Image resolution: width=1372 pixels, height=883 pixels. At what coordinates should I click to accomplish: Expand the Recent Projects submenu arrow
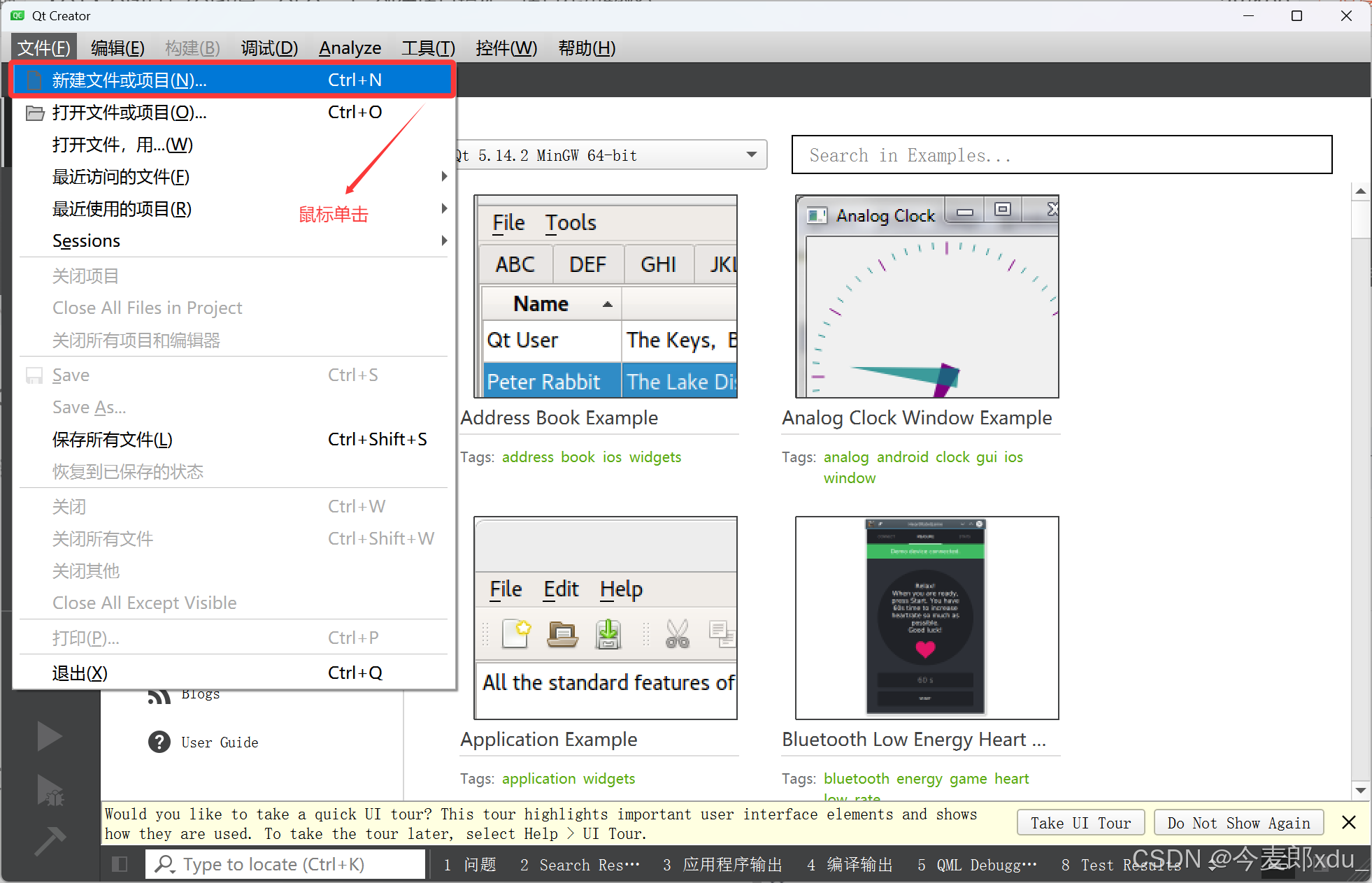coord(444,208)
